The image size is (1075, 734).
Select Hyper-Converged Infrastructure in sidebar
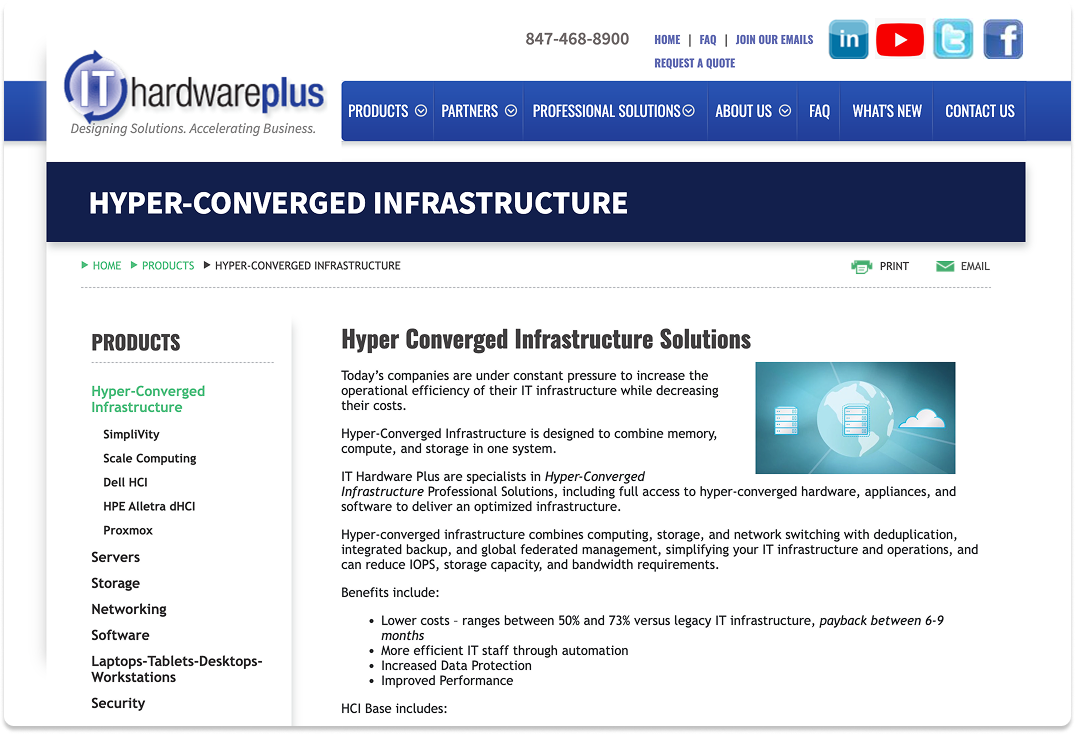pos(148,399)
